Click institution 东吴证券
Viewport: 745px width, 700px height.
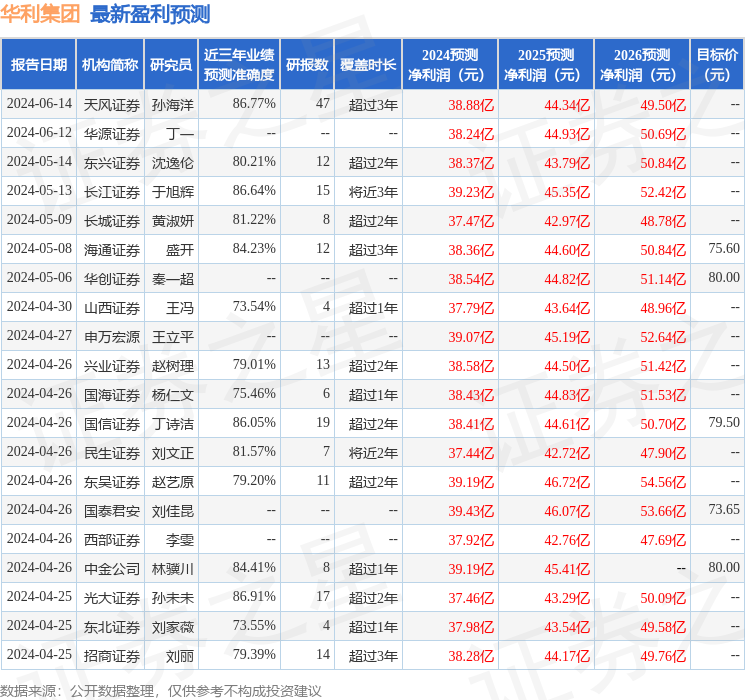[x=112, y=482]
